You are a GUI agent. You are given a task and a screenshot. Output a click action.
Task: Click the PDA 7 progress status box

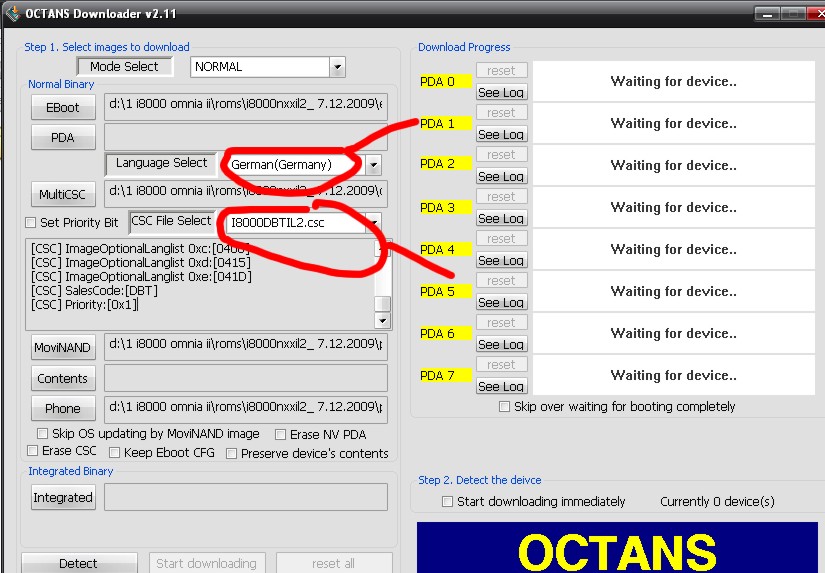pyautogui.click(x=673, y=375)
